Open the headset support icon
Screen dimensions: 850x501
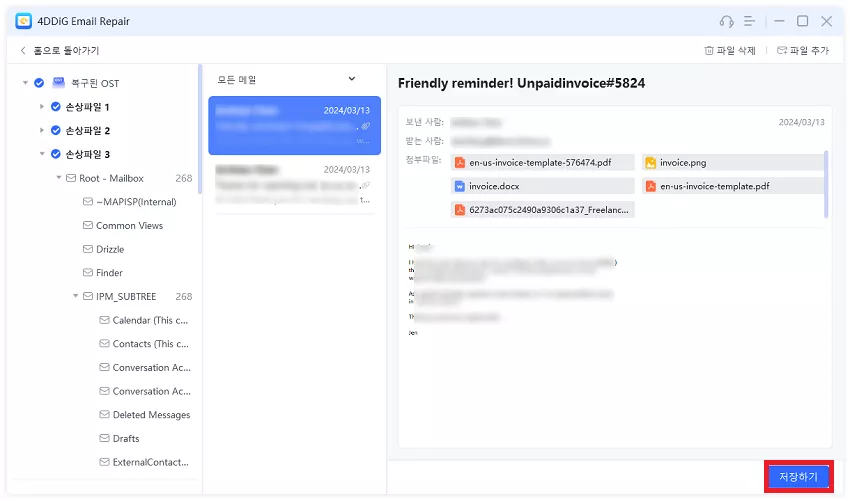(x=726, y=21)
